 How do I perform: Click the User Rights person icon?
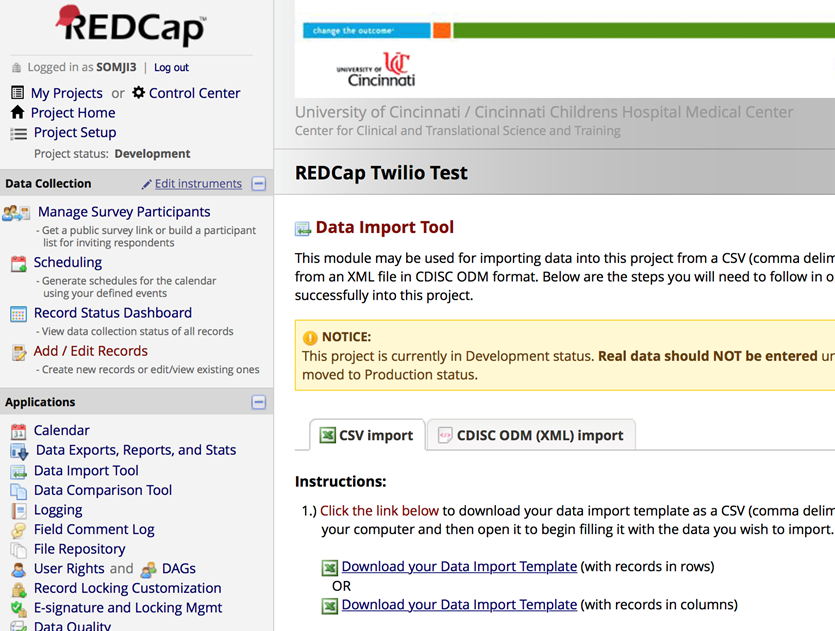(x=19, y=569)
